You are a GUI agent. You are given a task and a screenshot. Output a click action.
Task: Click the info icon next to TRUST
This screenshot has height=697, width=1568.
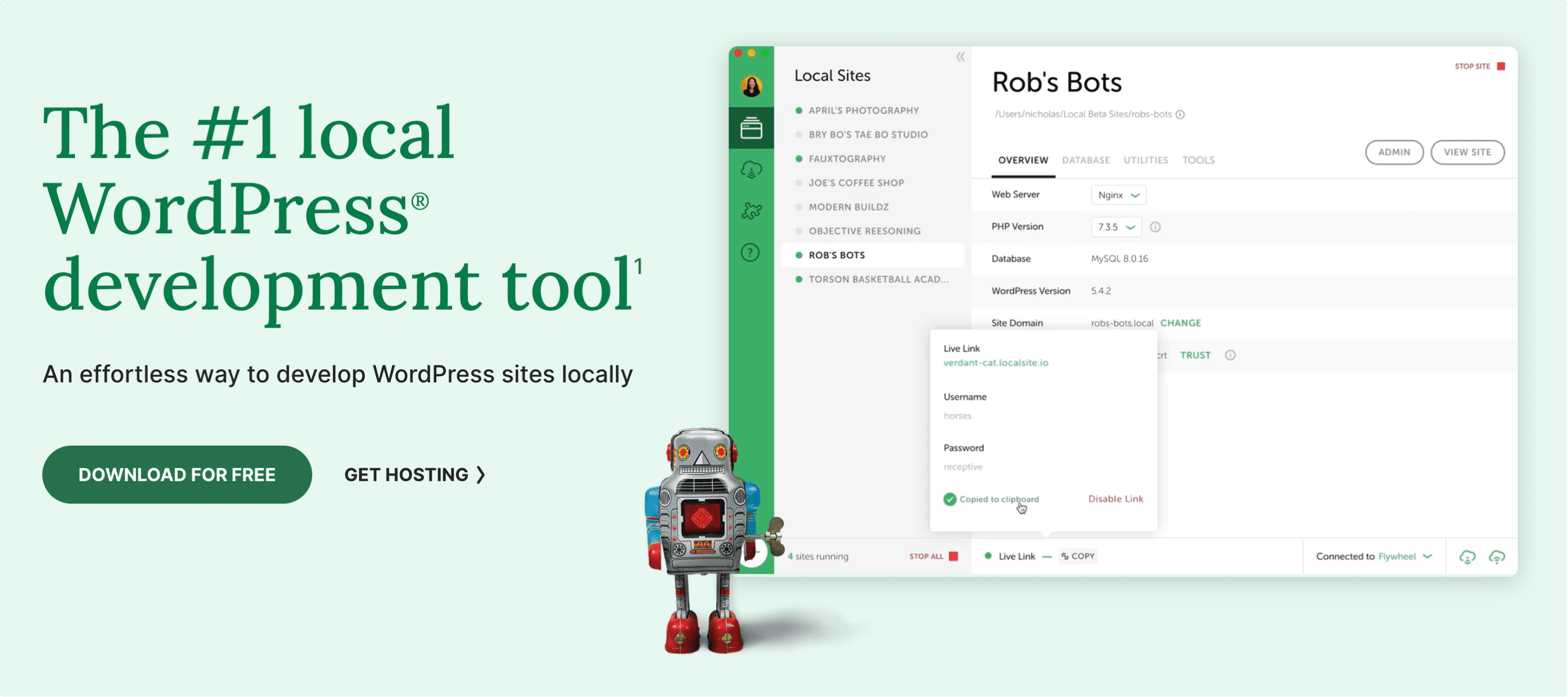tap(1230, 355)
